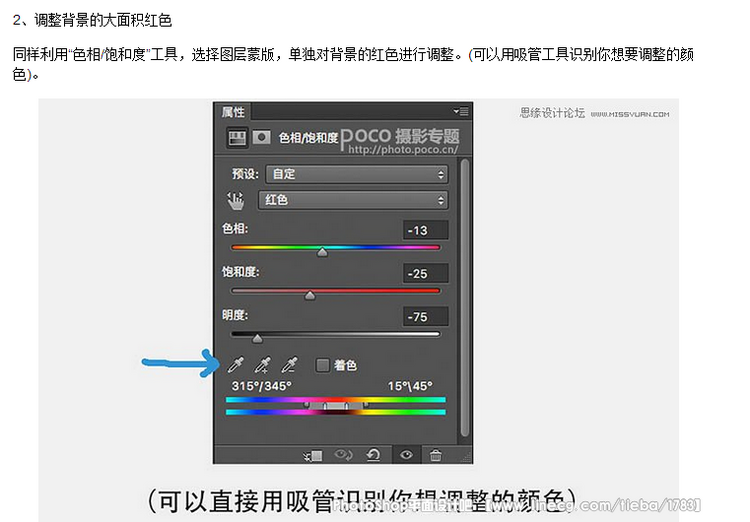Click the 明度: label
This screenshot has width=750, height=522.
pos(235,315)
